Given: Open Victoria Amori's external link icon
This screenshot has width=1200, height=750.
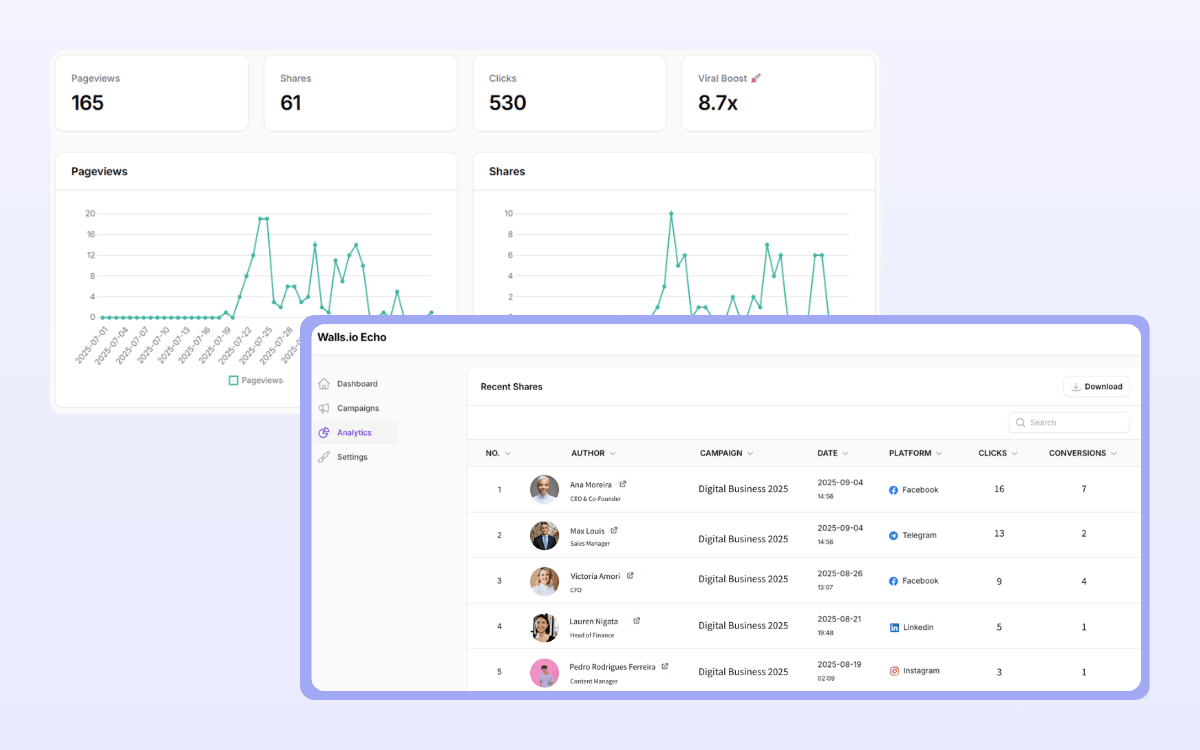Looking at the screenshot, I should 630,576.
